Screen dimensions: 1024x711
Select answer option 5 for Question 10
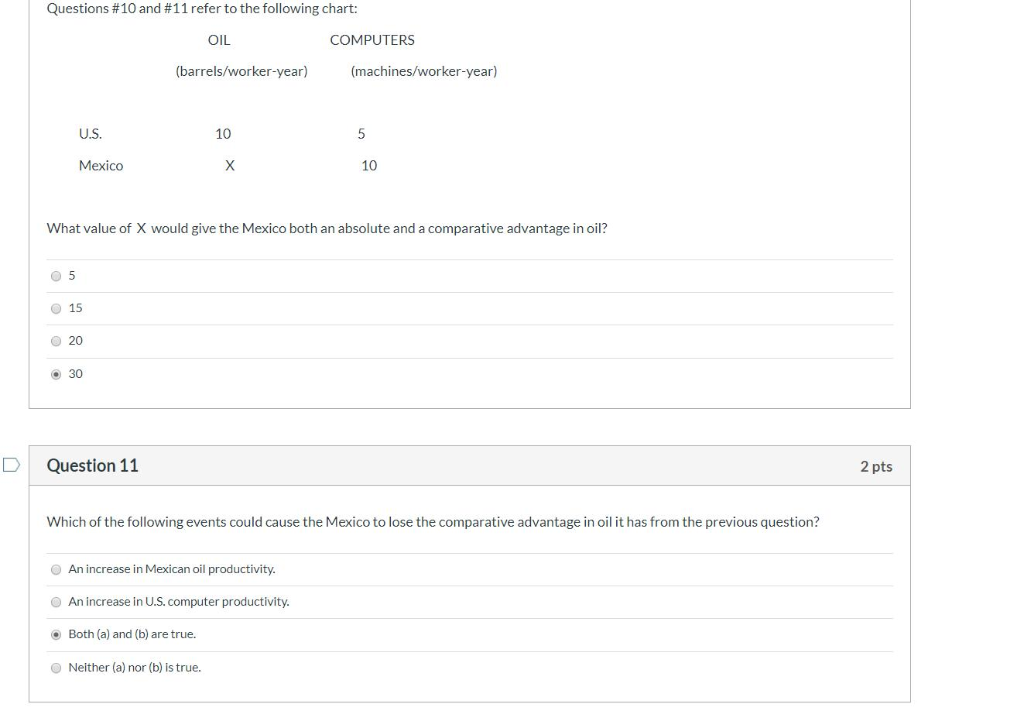[57, 275]
